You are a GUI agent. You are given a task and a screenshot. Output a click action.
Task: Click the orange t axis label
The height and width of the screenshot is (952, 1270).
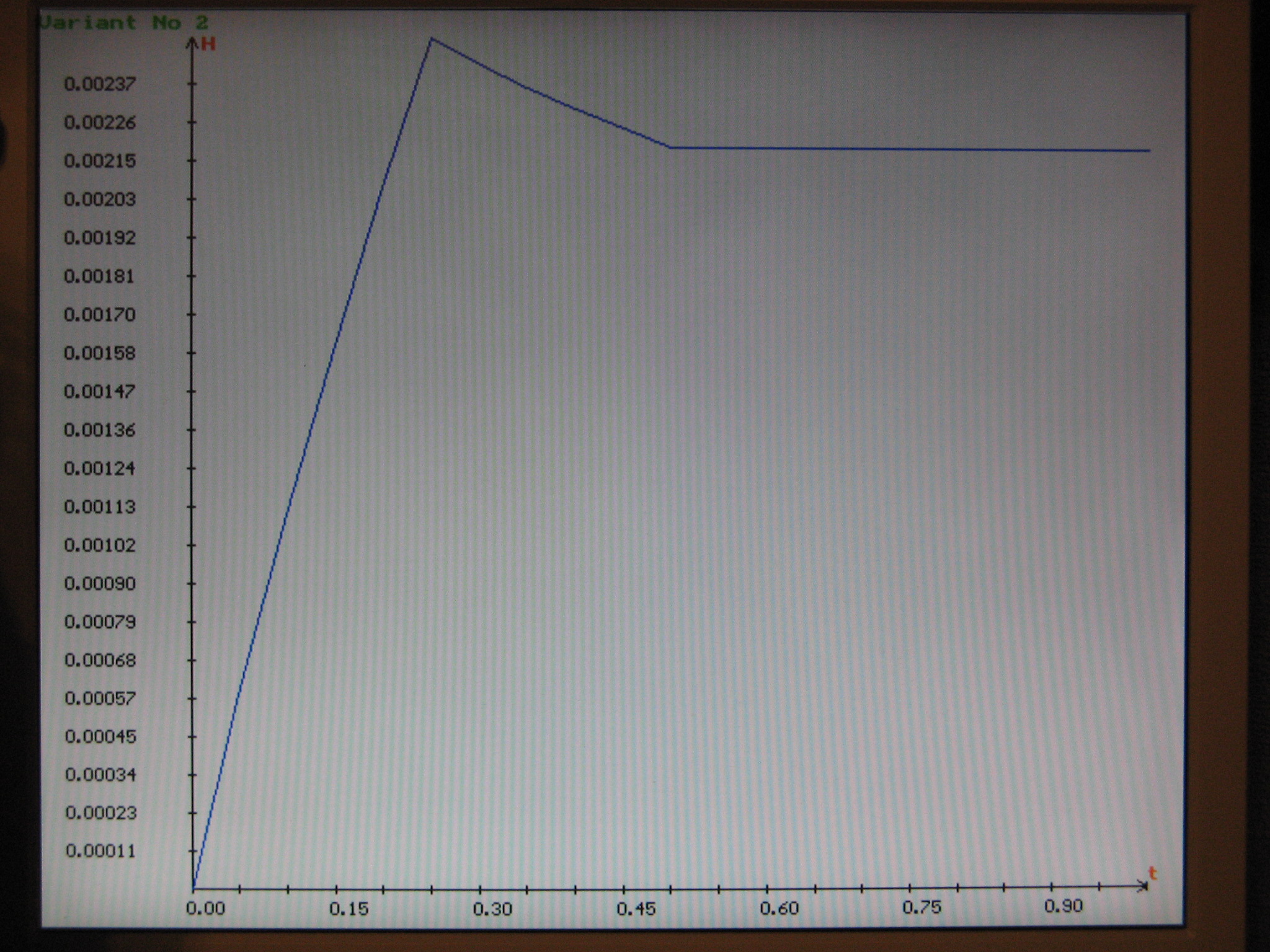point(1152,873)
